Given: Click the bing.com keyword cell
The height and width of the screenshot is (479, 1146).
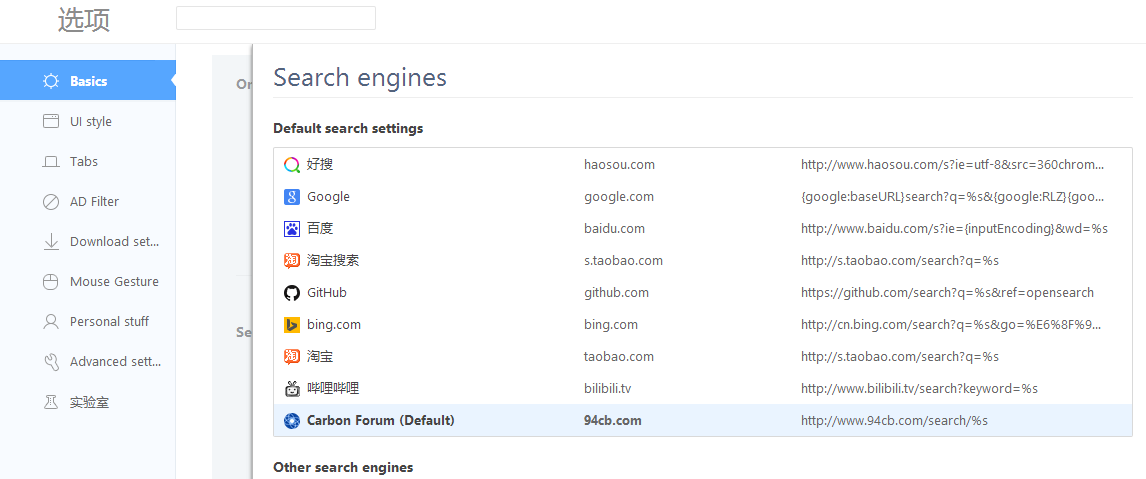Looking at the screenshot, I should click(611, 325).
